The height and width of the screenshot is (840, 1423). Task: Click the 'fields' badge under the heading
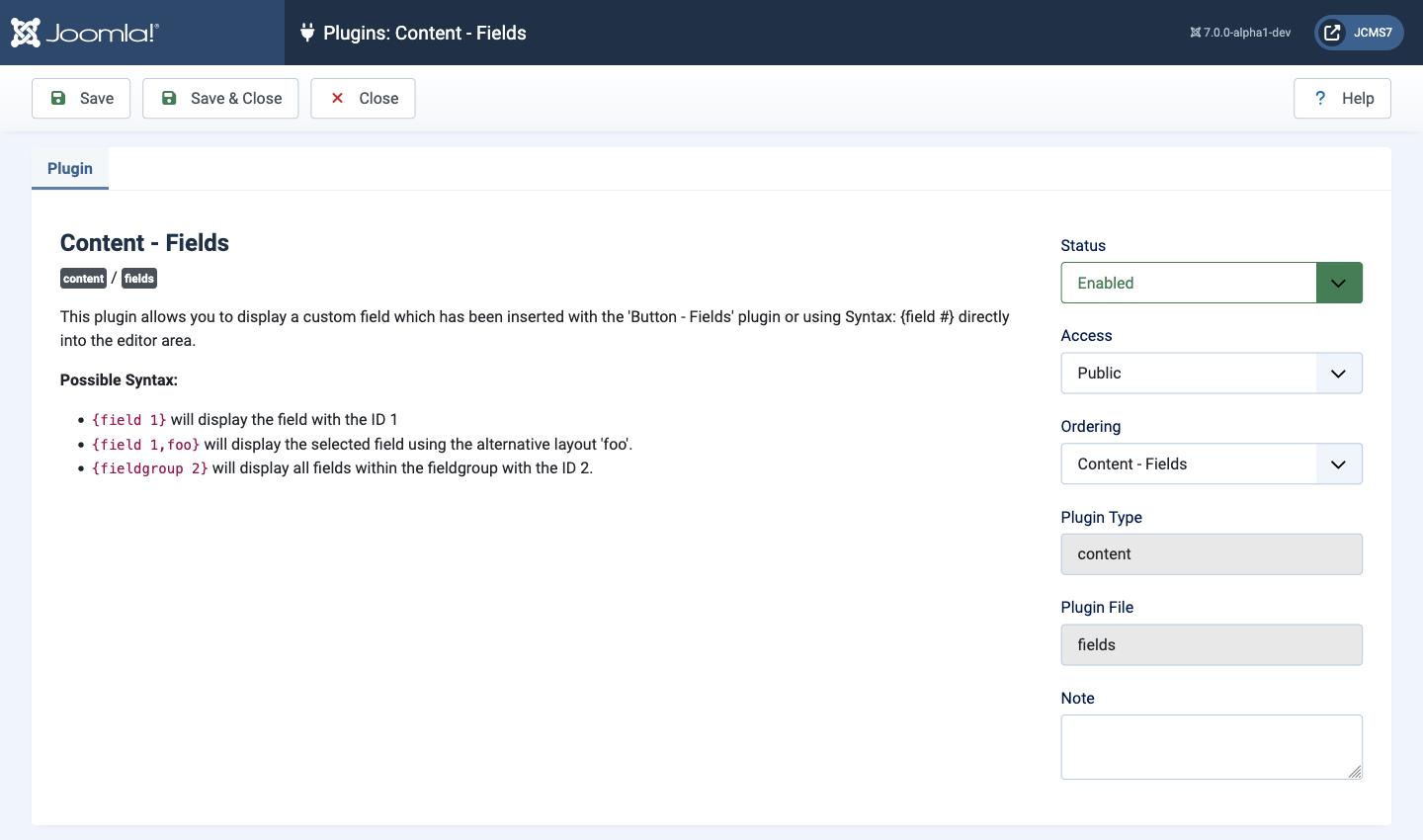pos(139,279)
